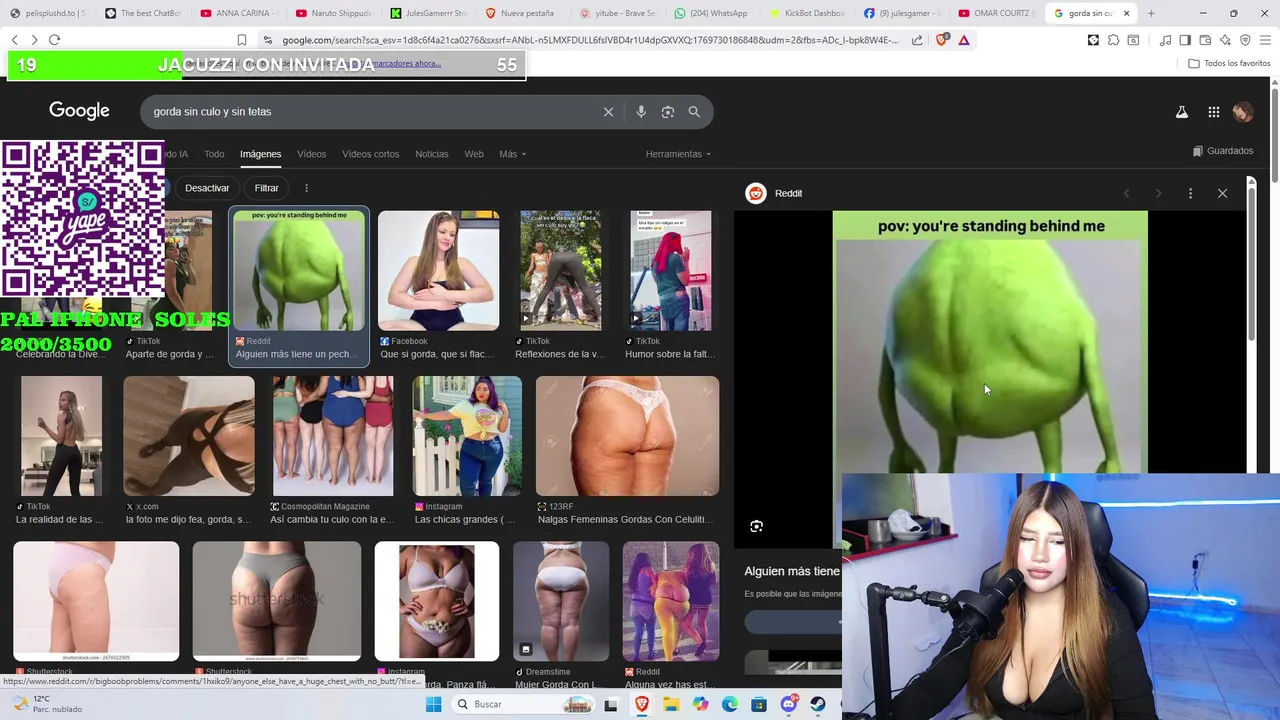Open Brave extensions puzzle icon
Screen dimensions: 1280x720
[1113, 40]
